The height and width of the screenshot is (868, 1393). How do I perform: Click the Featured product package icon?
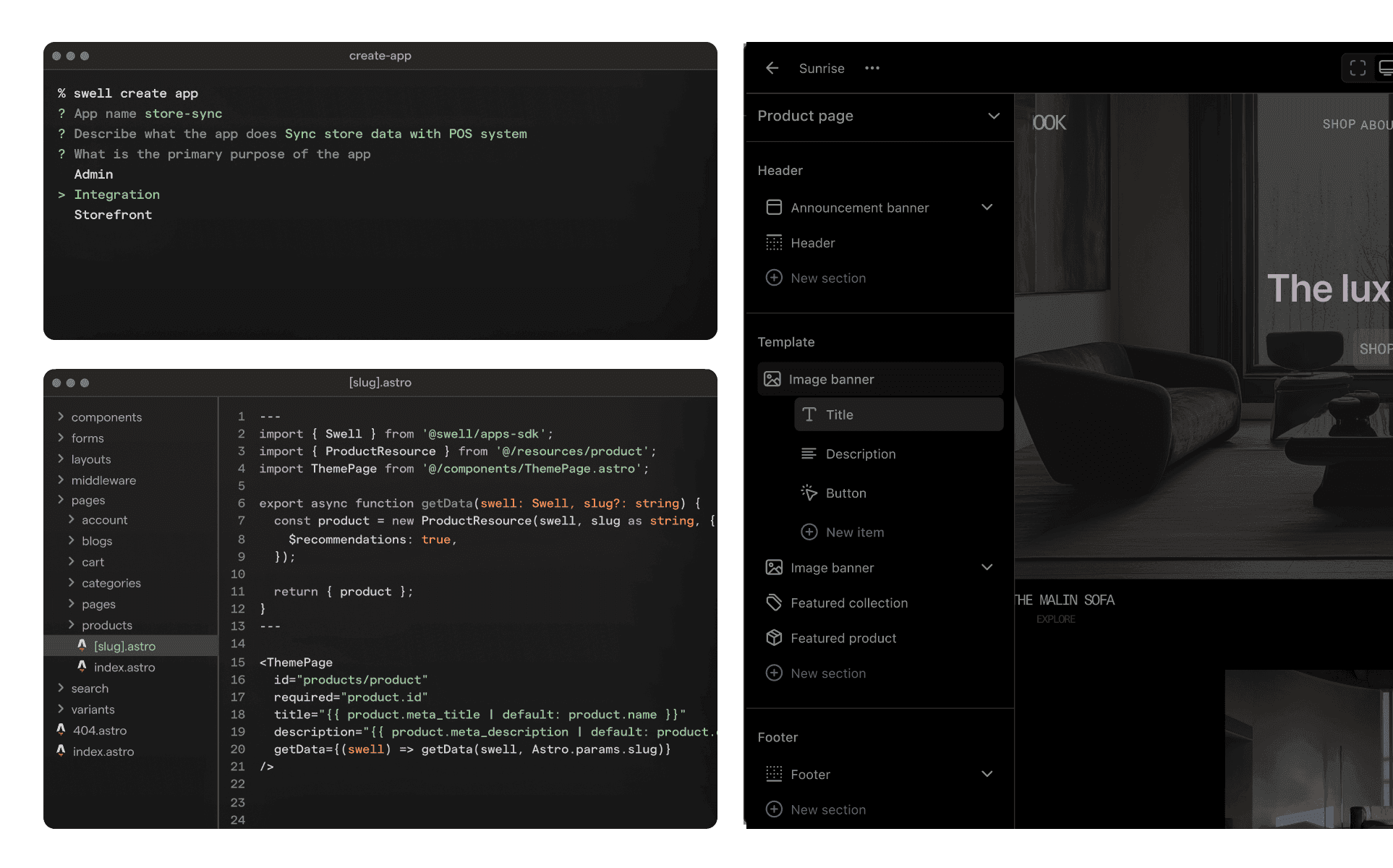click(x=774, y=638)
